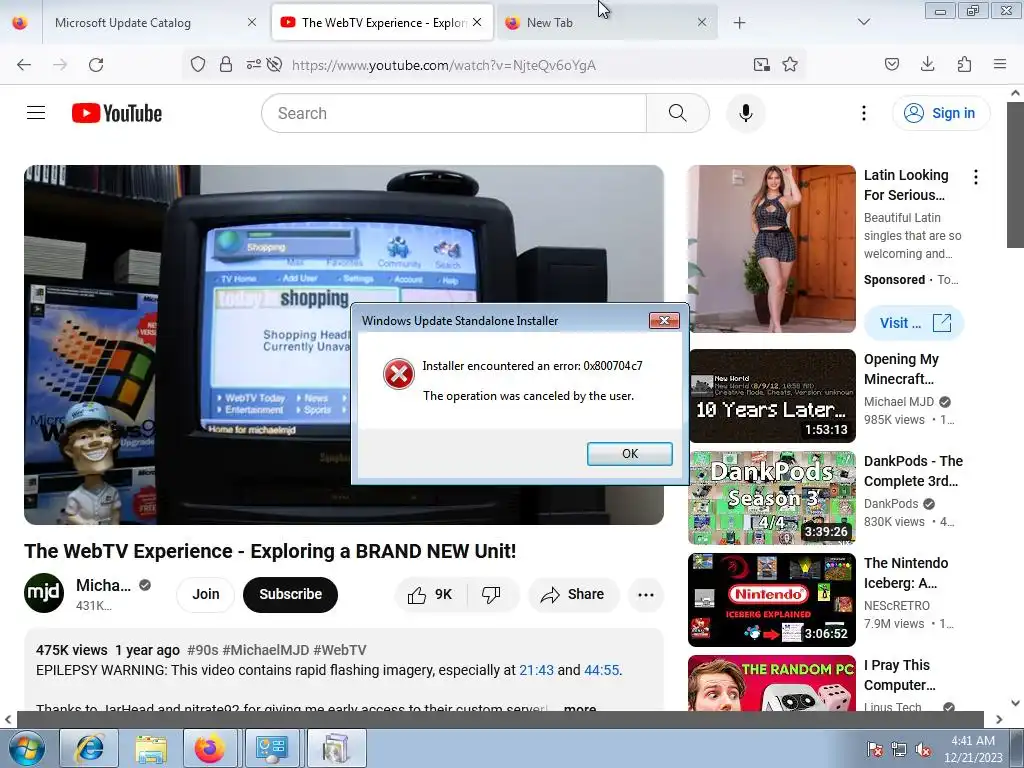Open I Pray This Computer video title
The width and height of the screenshot is (1024, 768).
tap(900, 675)
